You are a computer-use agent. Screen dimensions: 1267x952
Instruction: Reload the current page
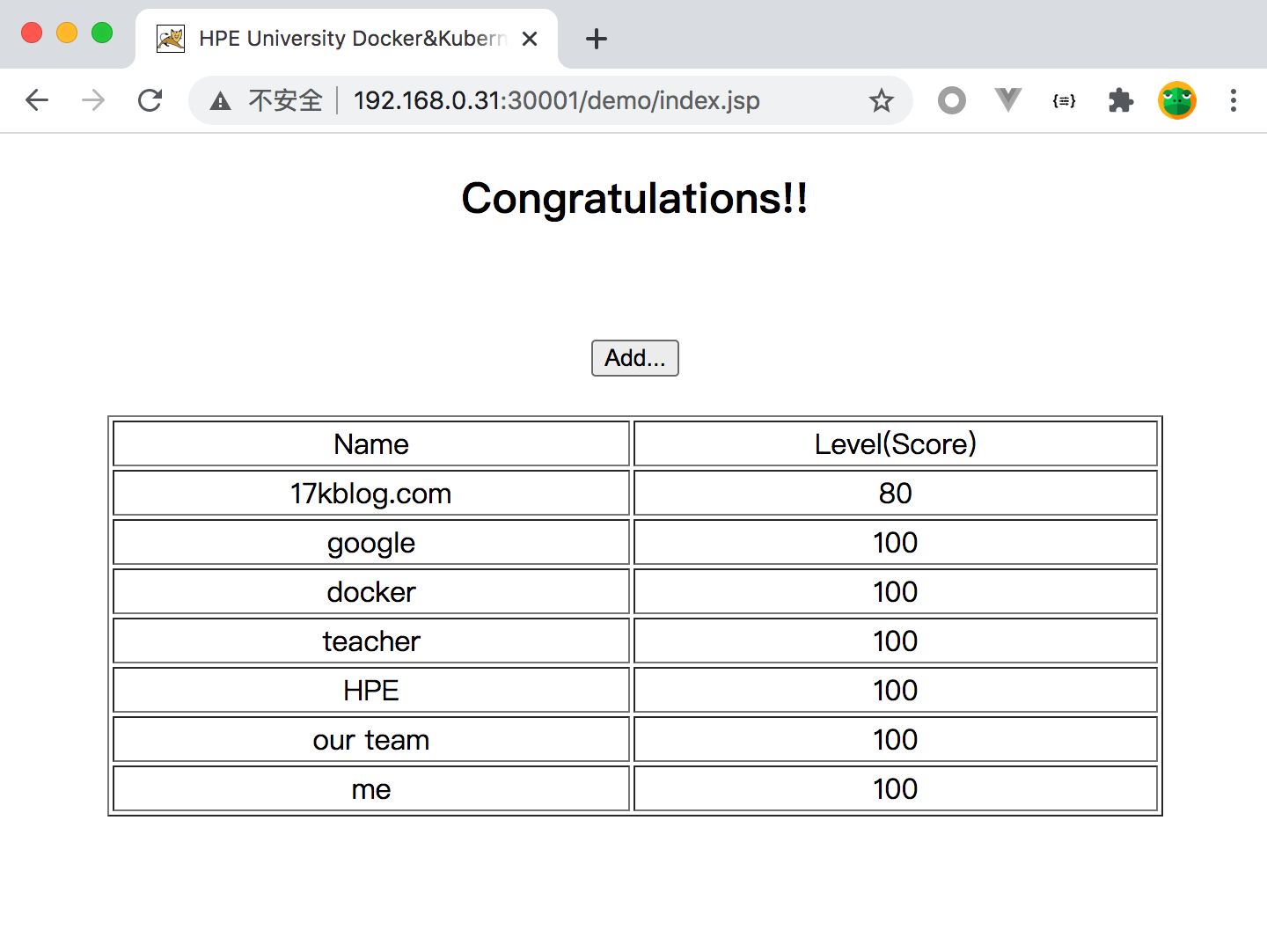150,100
